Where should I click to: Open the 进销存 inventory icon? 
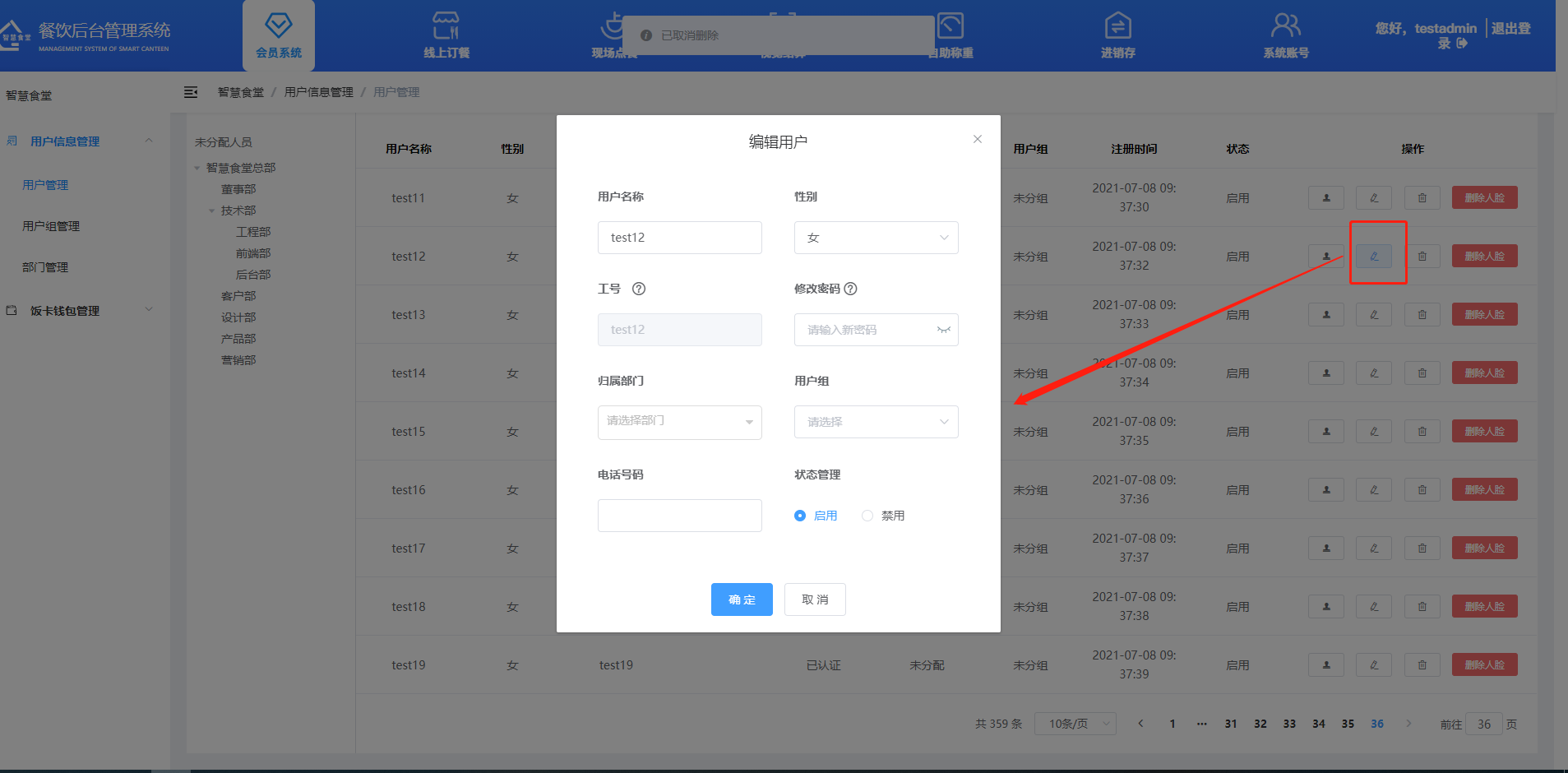(1117, 25)
